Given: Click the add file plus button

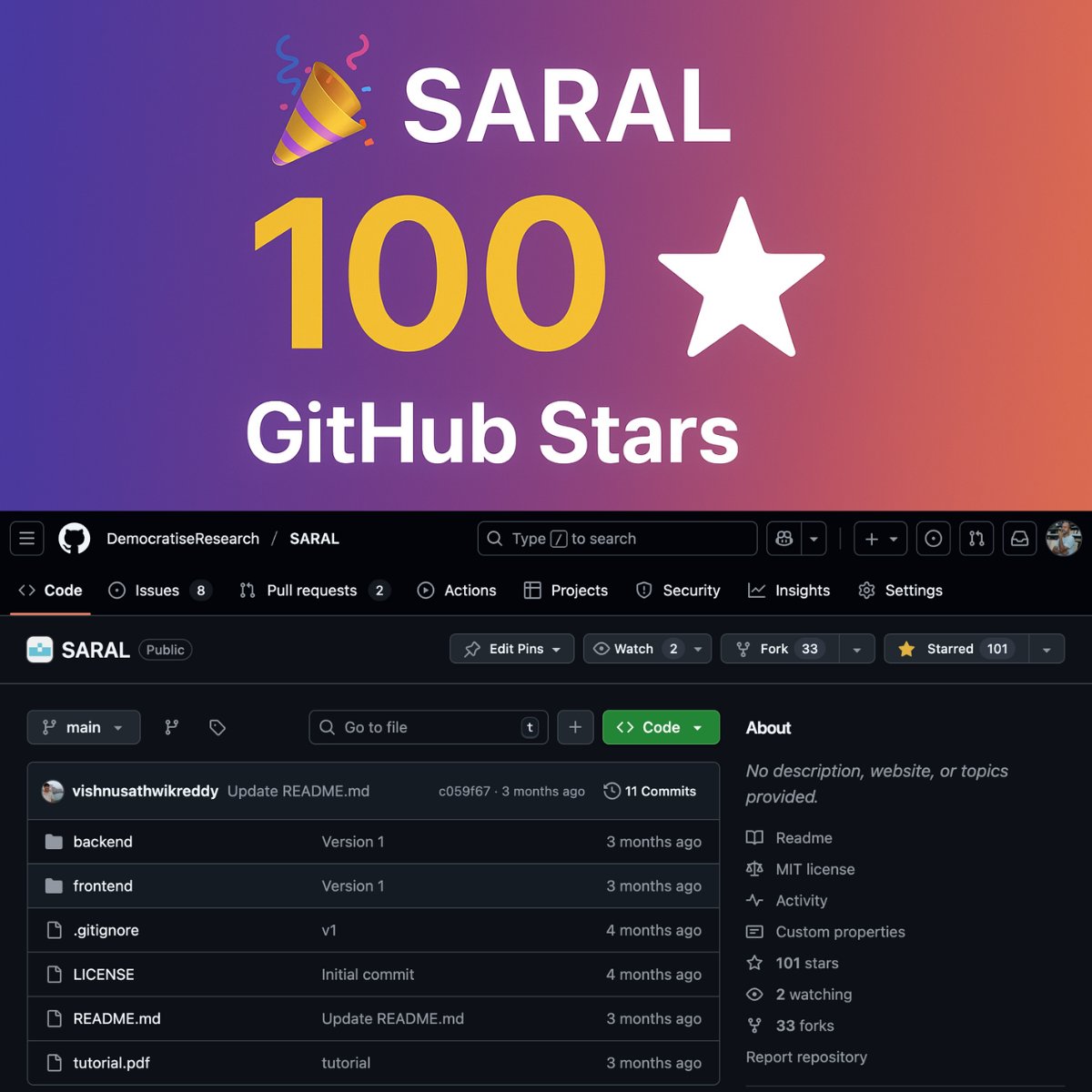Looking at the screenshot, I should [x=575, y=727].
